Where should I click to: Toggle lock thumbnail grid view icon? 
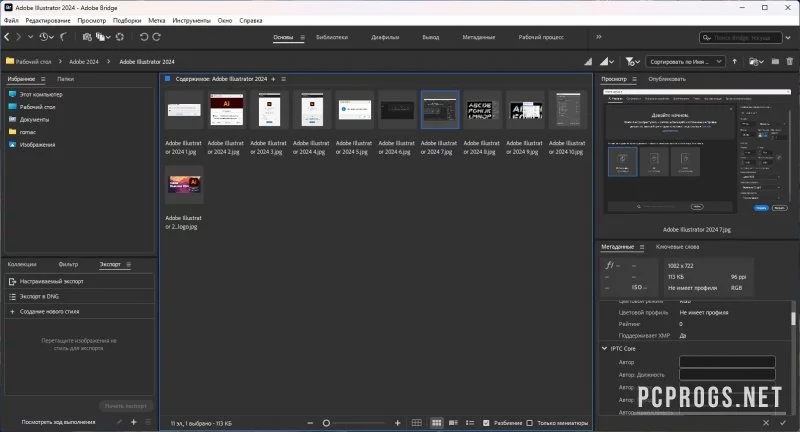417,423
